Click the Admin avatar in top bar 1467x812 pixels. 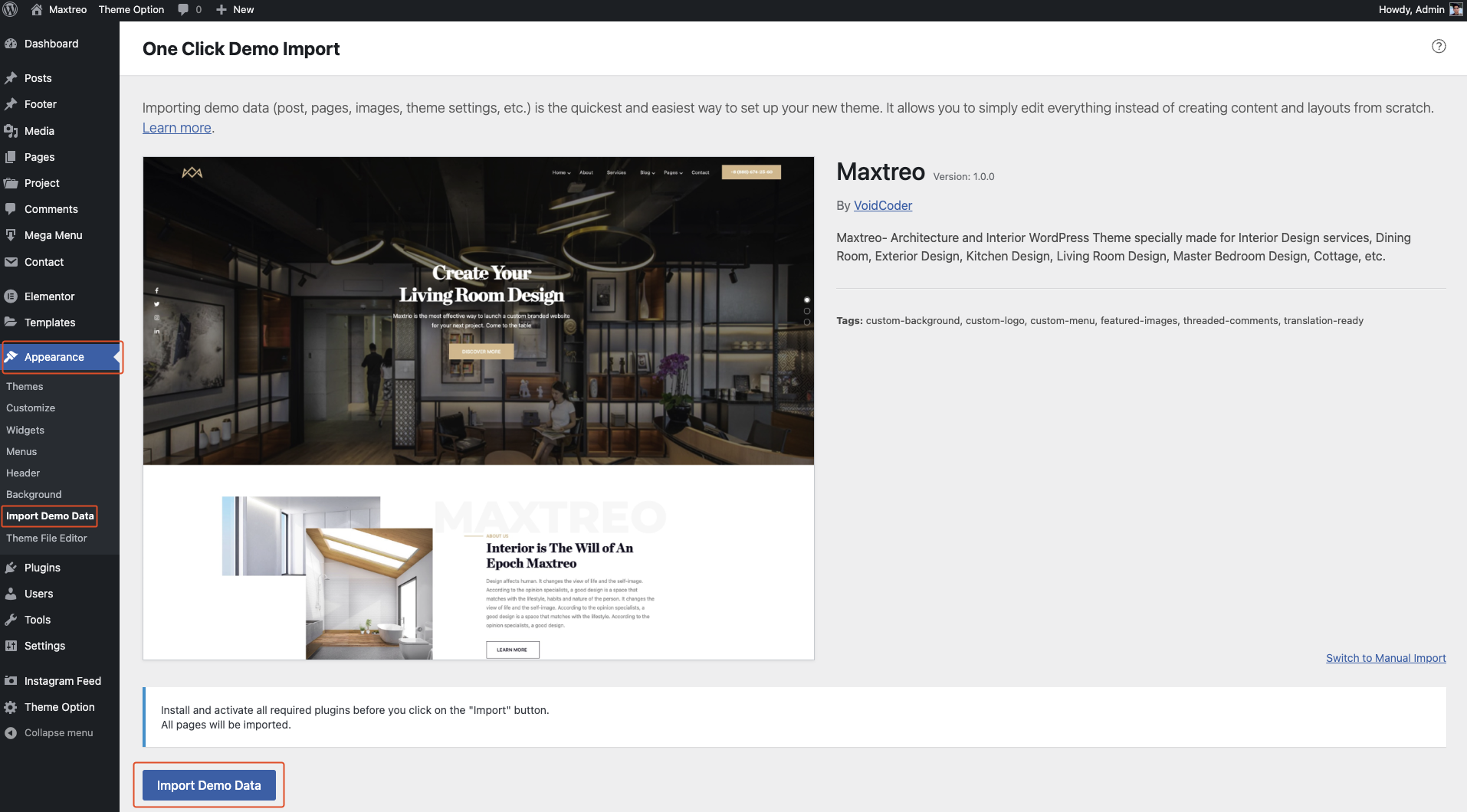click(1456, 9)
